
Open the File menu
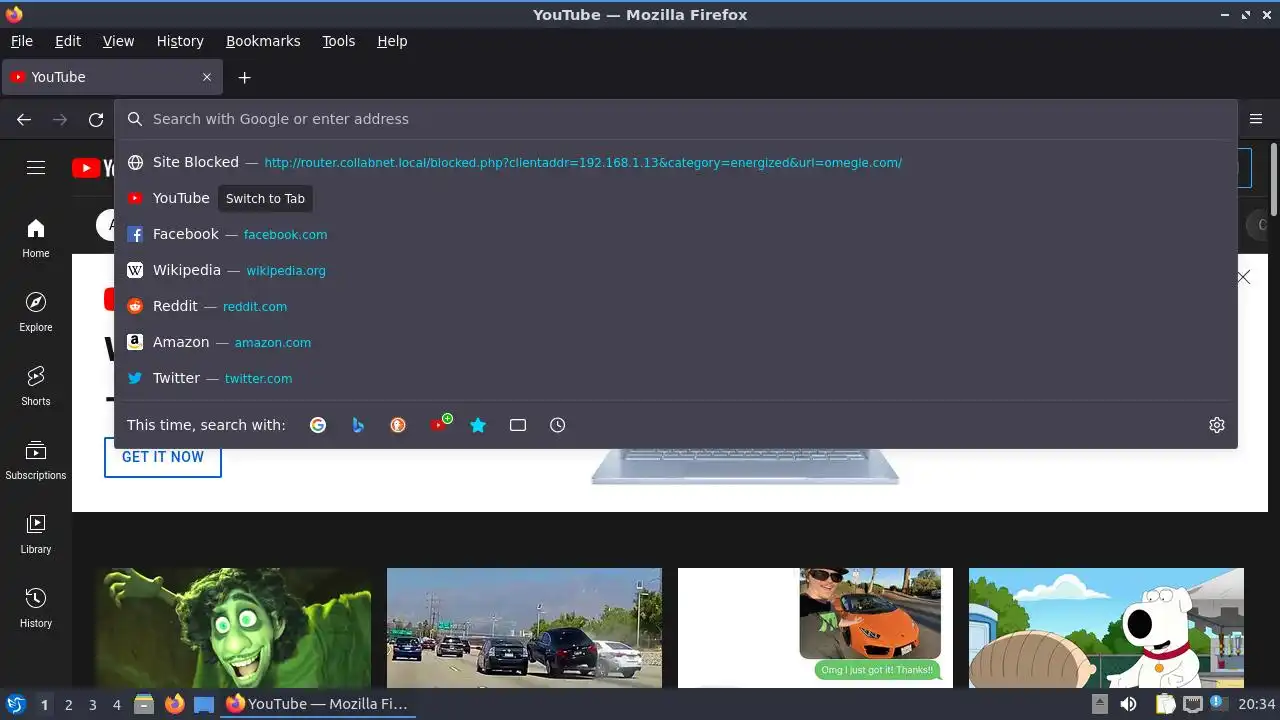click(x=22, y=41)
